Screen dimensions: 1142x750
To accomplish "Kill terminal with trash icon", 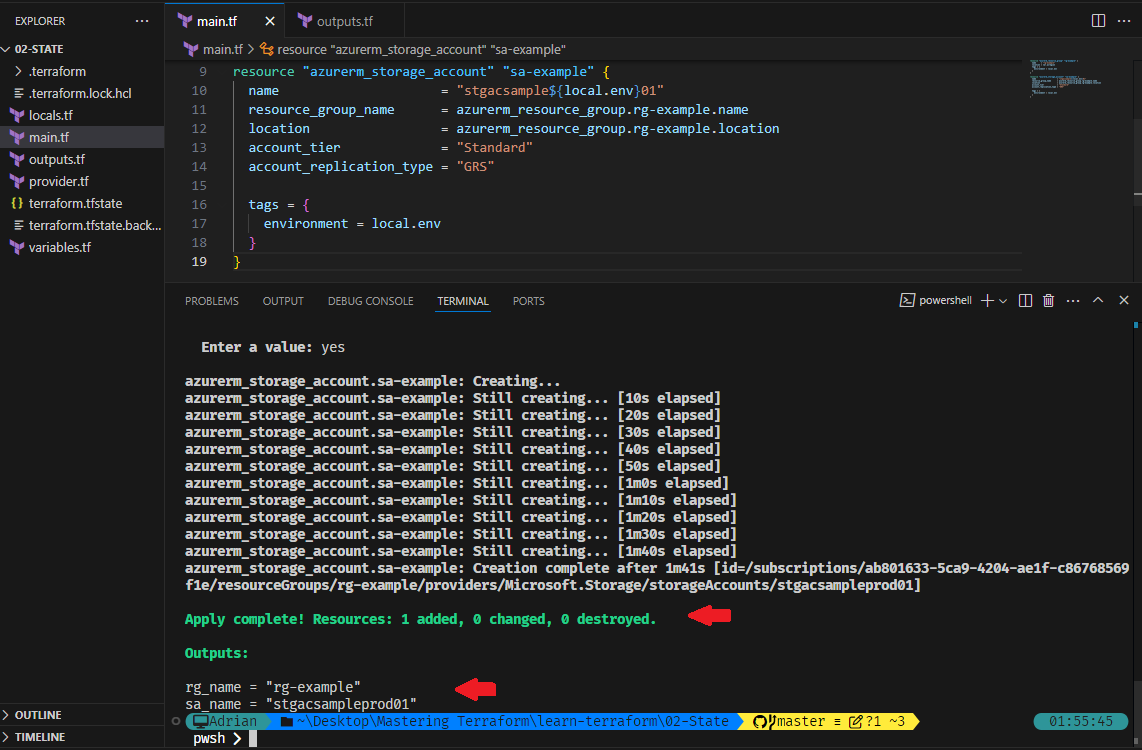I will tap(1048, 301).
